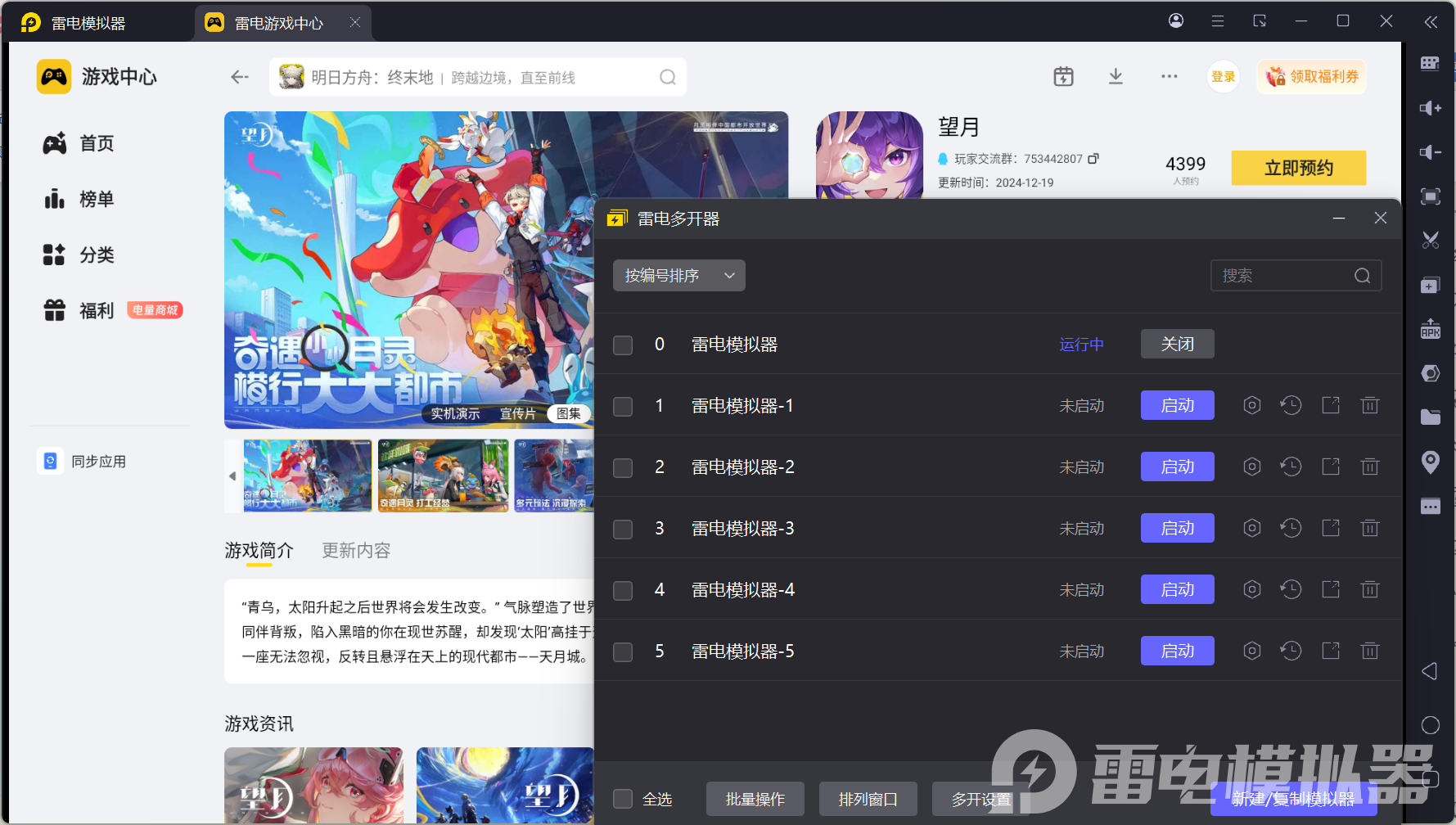Screen dimensions: 1456x825
Task: Expand the 按编号排序 sort dropdown
Action: [679, 276]
